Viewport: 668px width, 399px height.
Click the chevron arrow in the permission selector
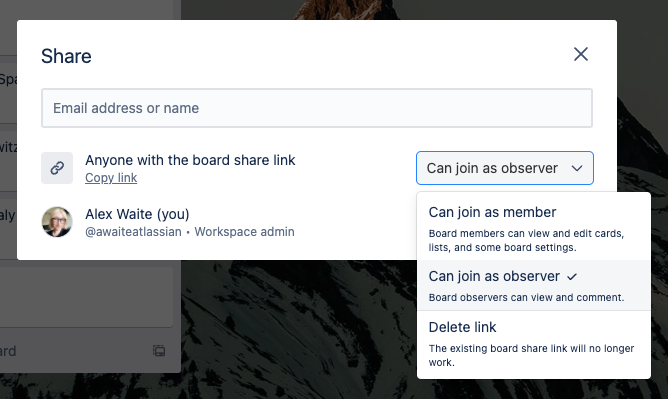[577, 168]
